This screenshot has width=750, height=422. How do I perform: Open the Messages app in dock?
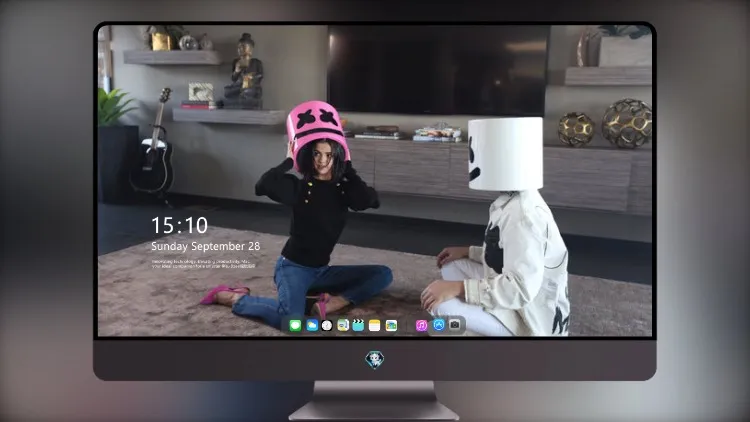tap(295, 326)
